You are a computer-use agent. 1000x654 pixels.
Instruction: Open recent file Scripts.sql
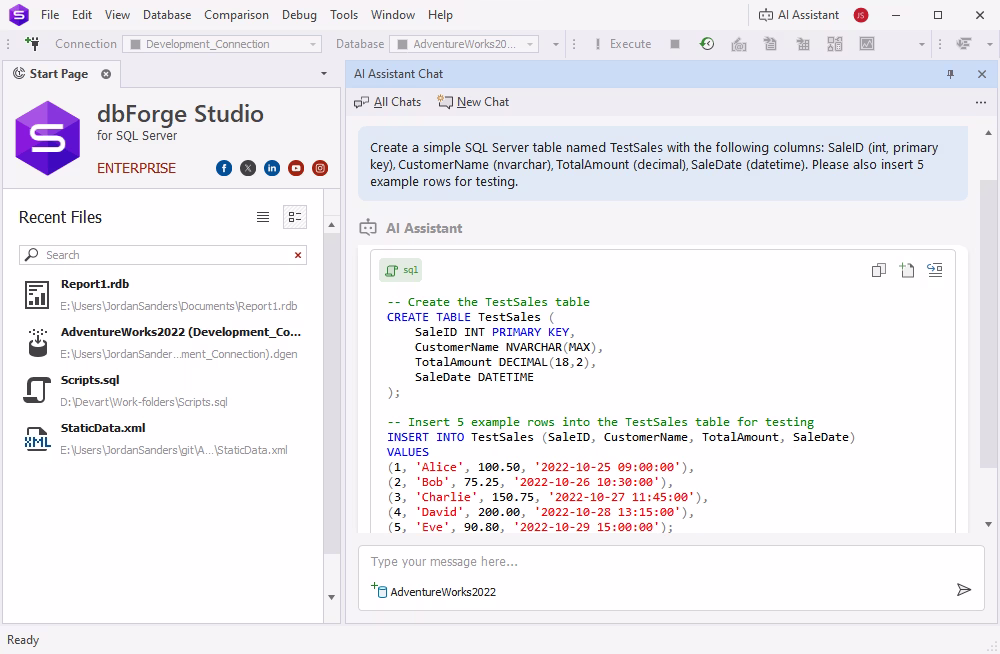(163, 390)
